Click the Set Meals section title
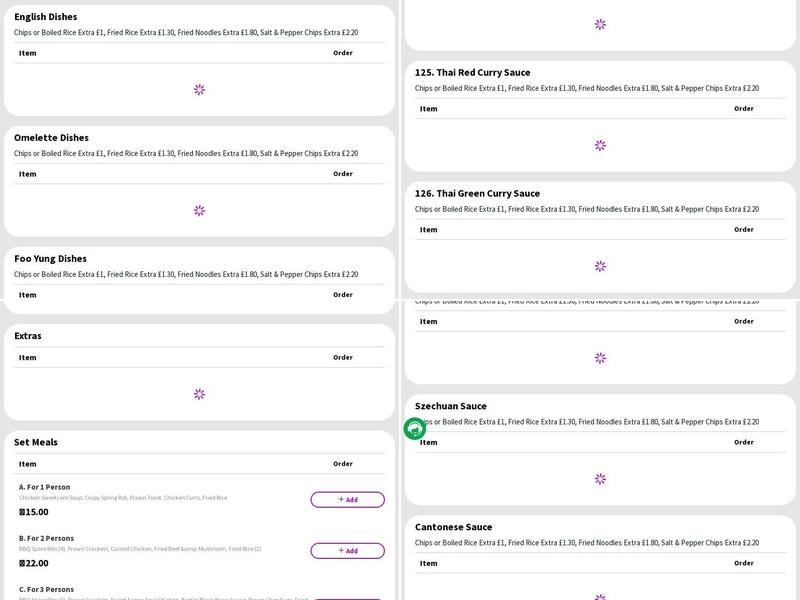 point(36,442)
